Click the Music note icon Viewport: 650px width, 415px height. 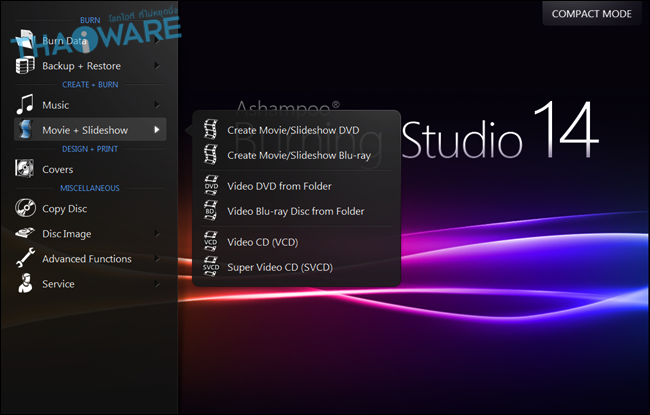25,104
